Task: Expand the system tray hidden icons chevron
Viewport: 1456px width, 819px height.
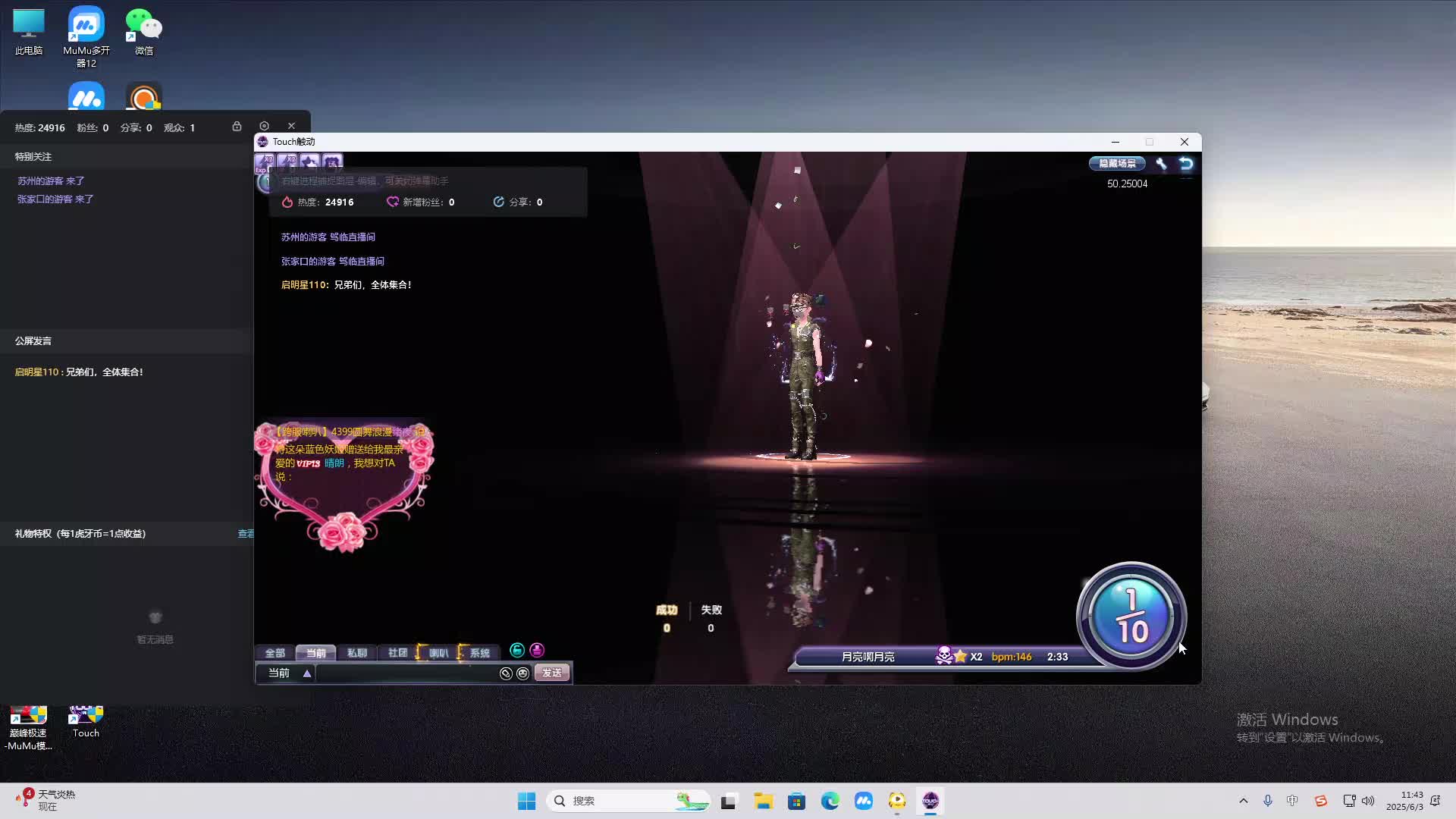Action: click(1243, 801)
